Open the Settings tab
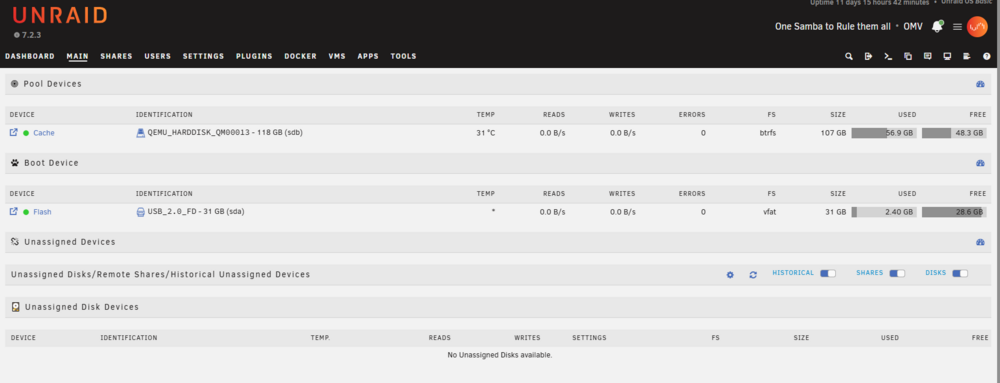 tap(203, 56)
